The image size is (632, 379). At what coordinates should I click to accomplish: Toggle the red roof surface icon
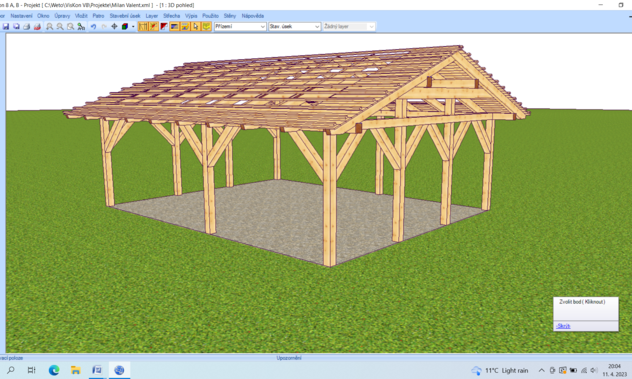pos(164,27)
